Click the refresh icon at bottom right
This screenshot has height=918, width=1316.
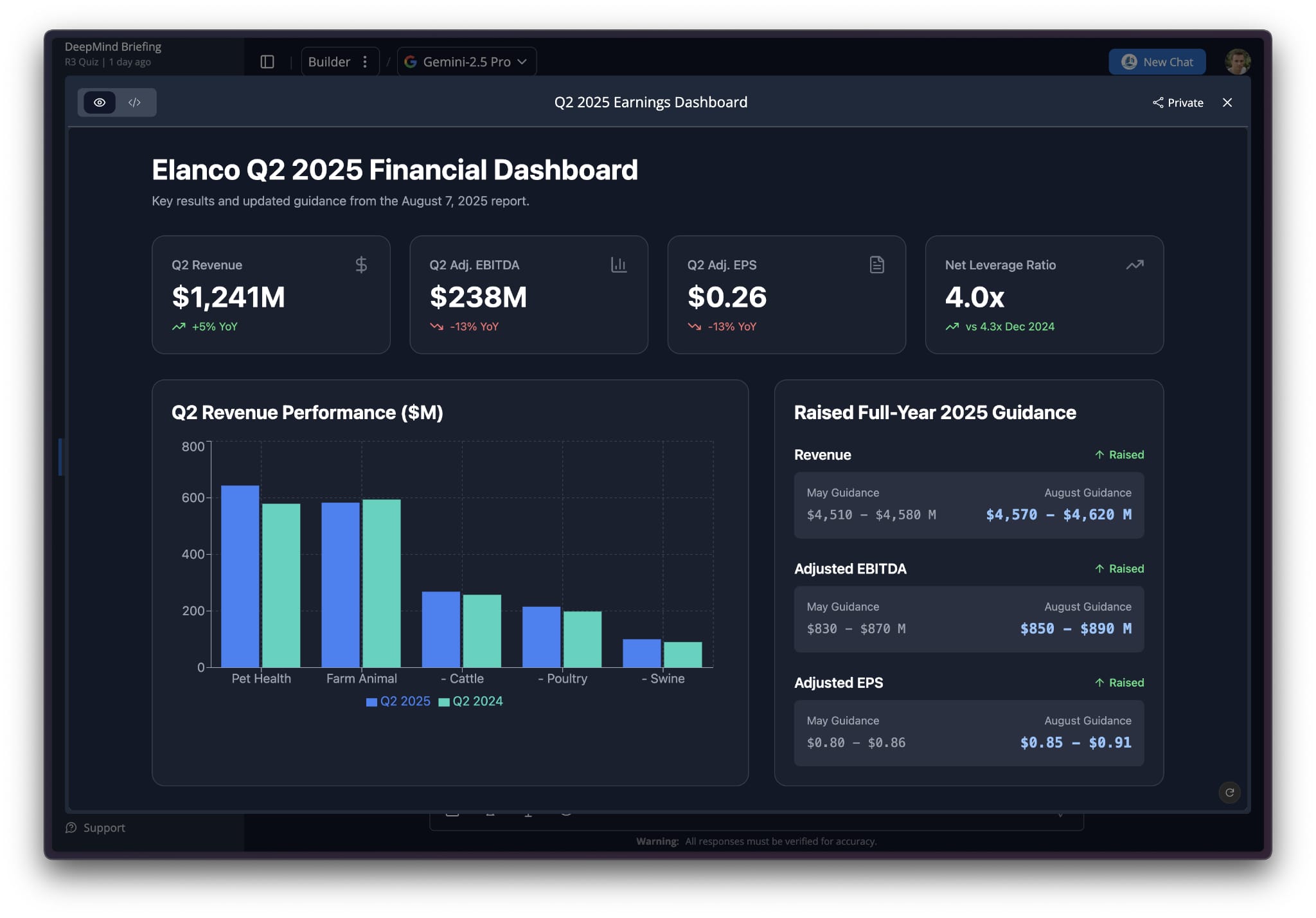point(1229,793)
